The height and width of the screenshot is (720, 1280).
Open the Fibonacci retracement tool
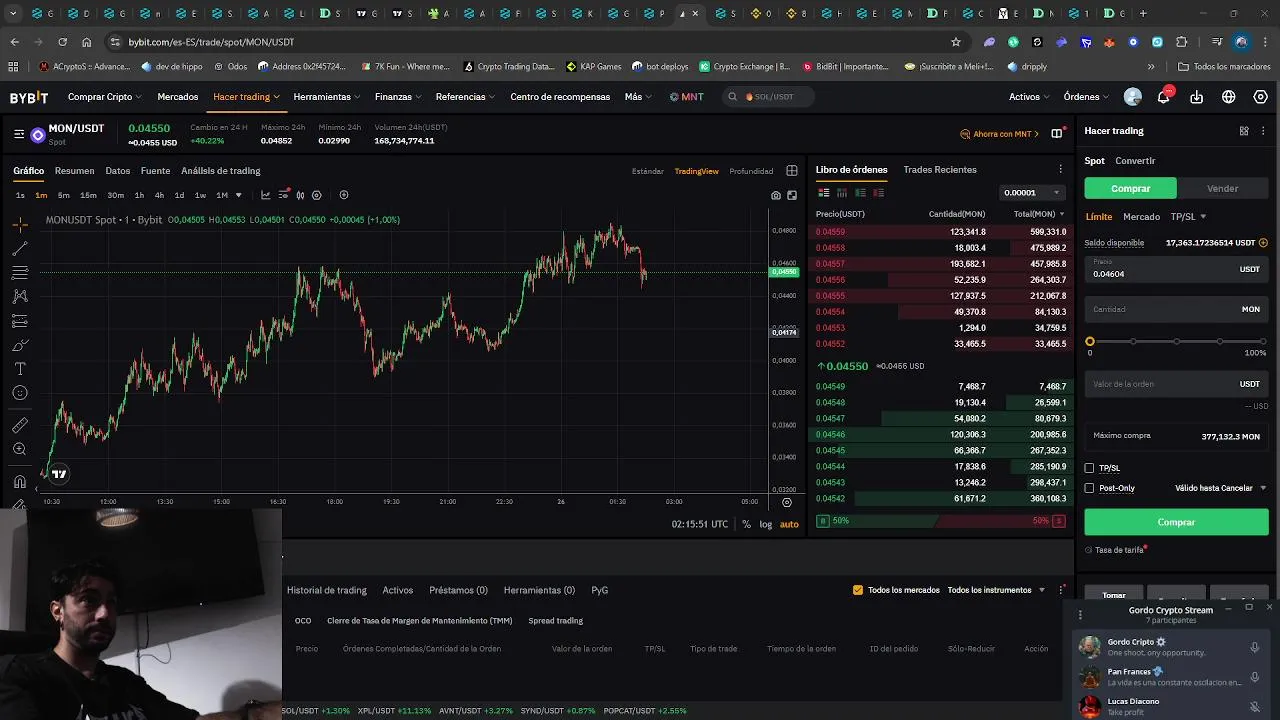(x=20, y=273)
